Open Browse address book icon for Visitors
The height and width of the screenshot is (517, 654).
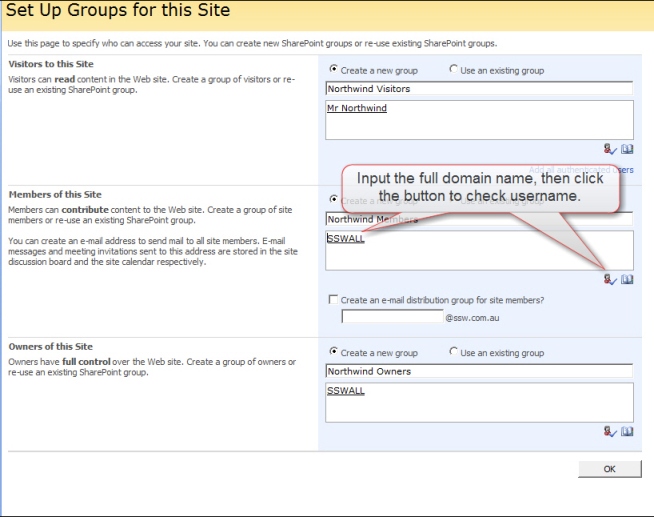[x=627, y=149]
